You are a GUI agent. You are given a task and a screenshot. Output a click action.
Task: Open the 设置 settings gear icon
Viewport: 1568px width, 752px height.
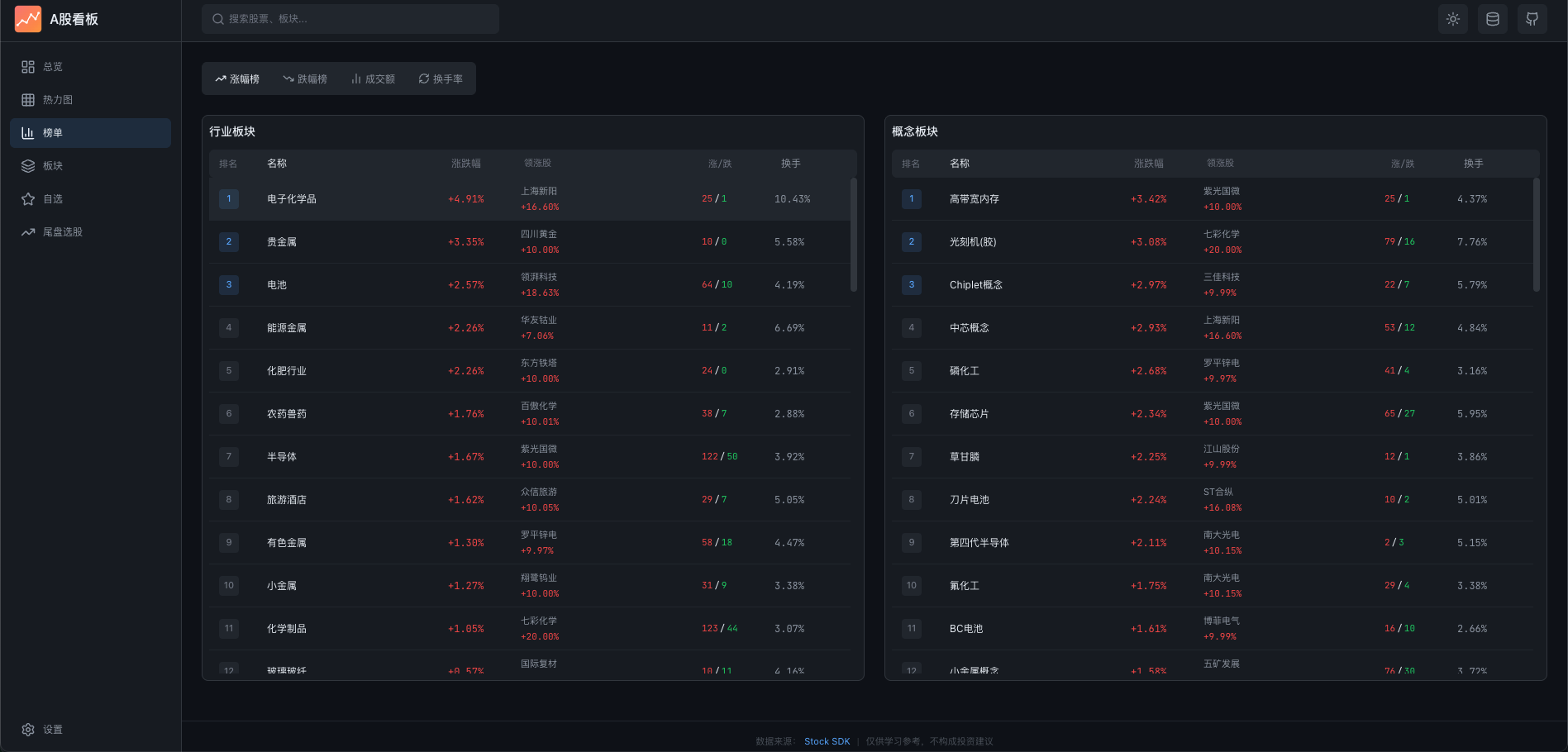(x=30, y=730)
